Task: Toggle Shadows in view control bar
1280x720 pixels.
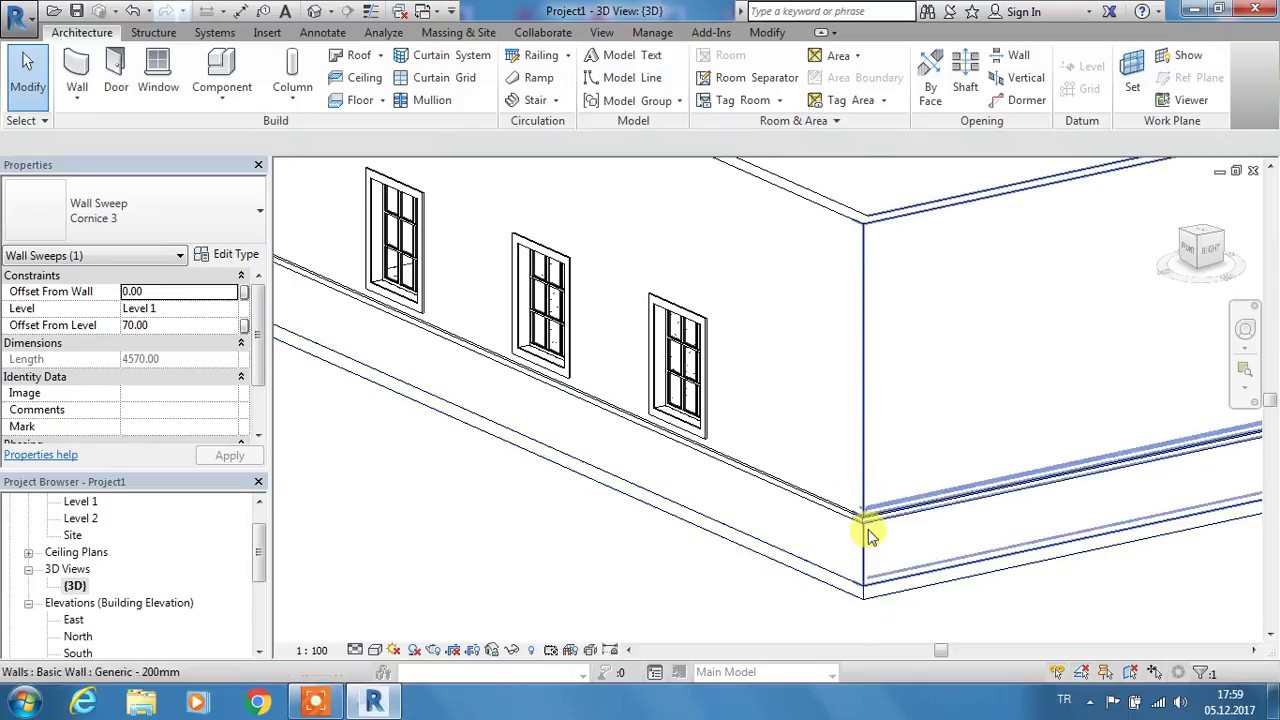Action: [414, 650]
